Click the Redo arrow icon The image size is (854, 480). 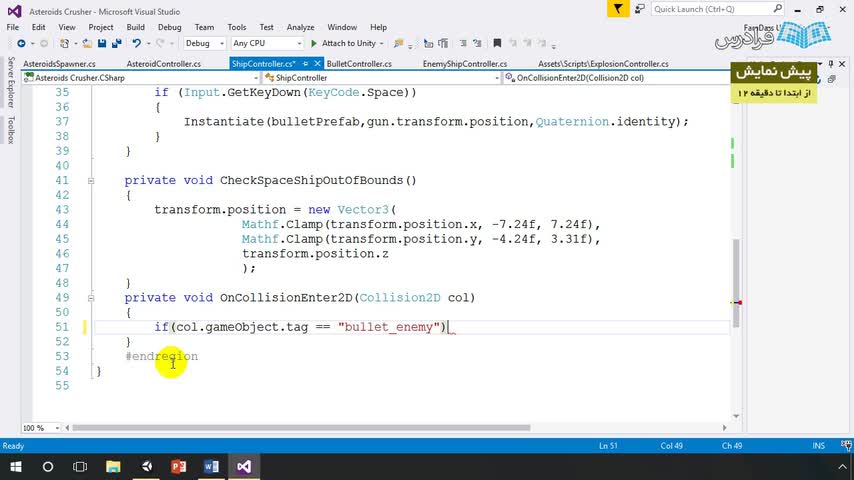coord(160,43)
